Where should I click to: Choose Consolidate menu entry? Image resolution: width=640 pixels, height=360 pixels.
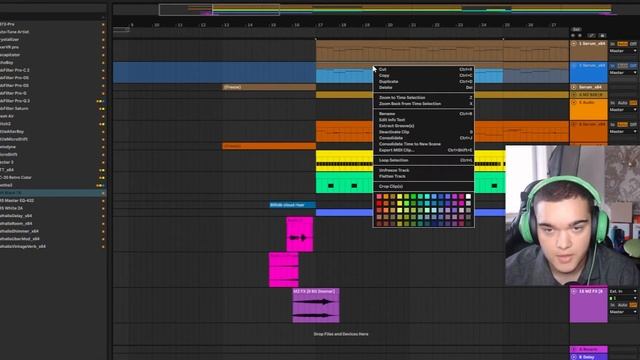click(x=424, y=138)
